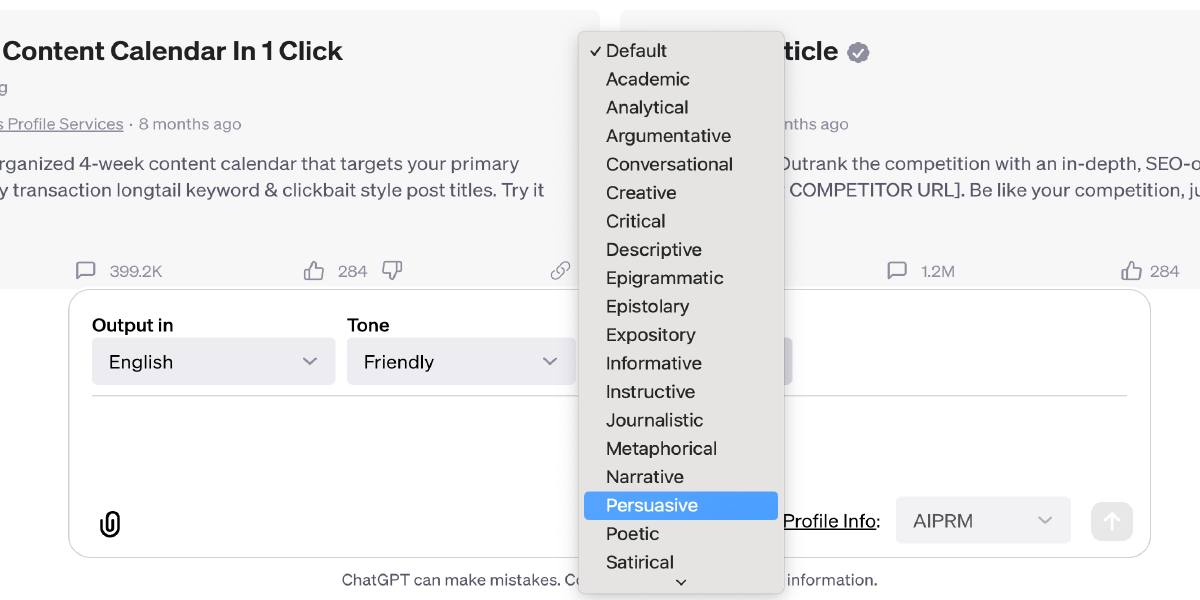This screenshot has width=1200, height=600.
Task: Click the send arrow button
Action: (1111, 521)
